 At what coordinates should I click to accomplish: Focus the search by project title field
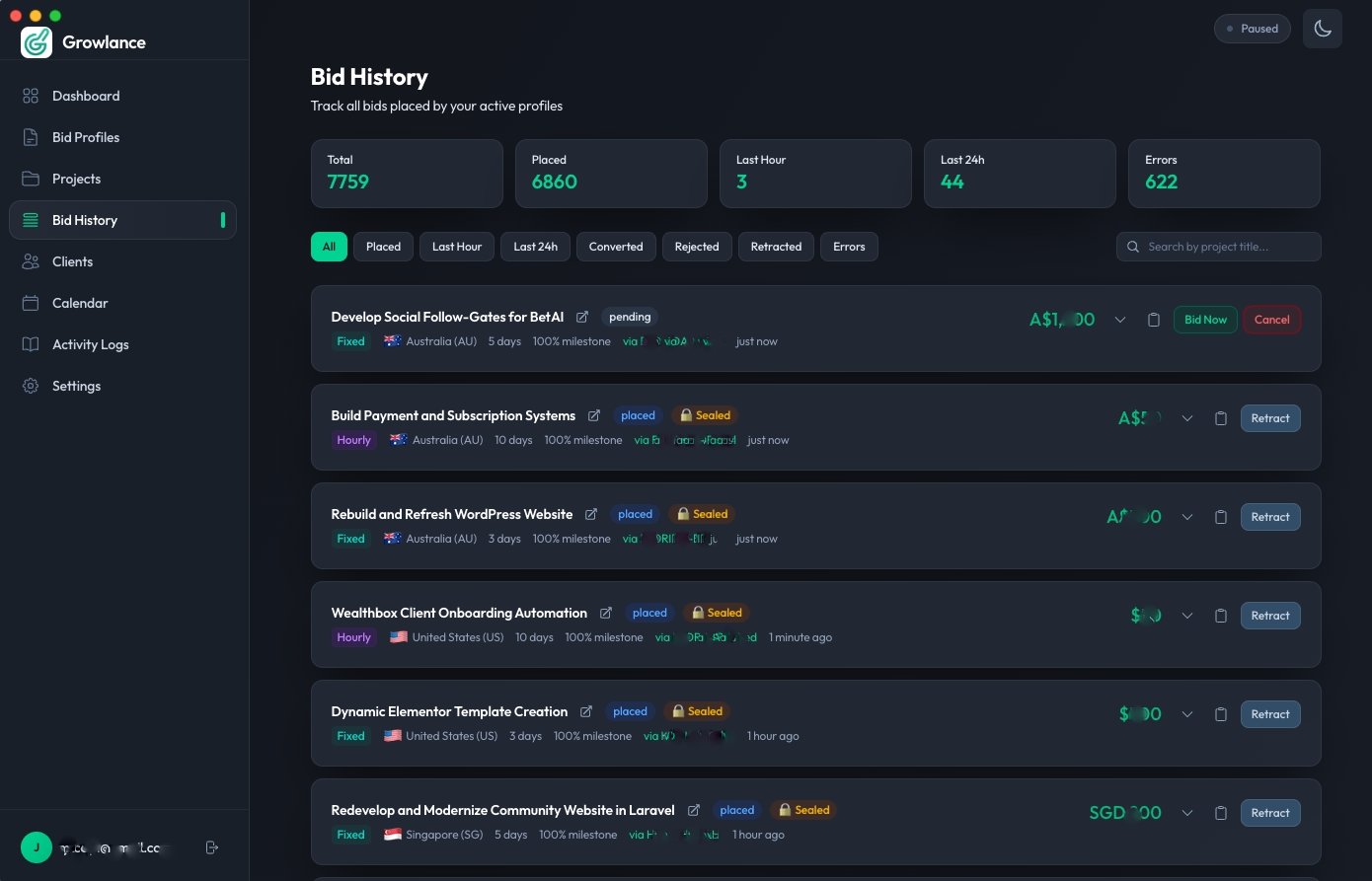[x=1219, y=247]
